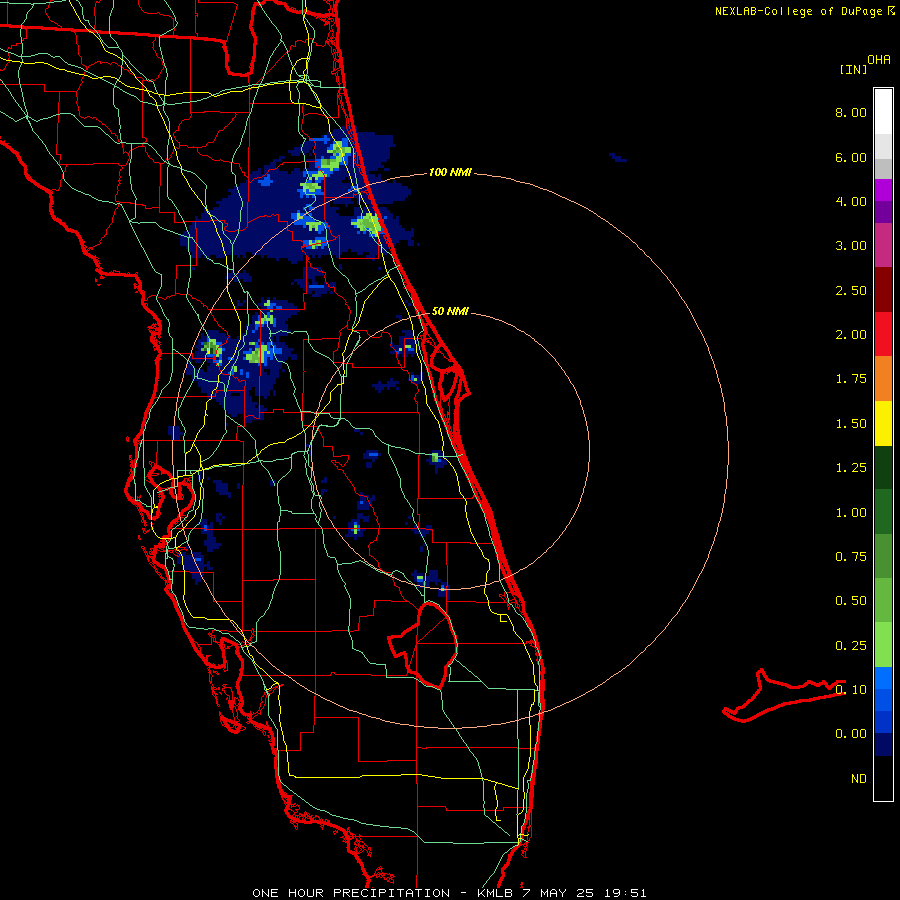900x900 pixels.
Task: Click the 50 NMI range ring label
Action: [450, 311]
